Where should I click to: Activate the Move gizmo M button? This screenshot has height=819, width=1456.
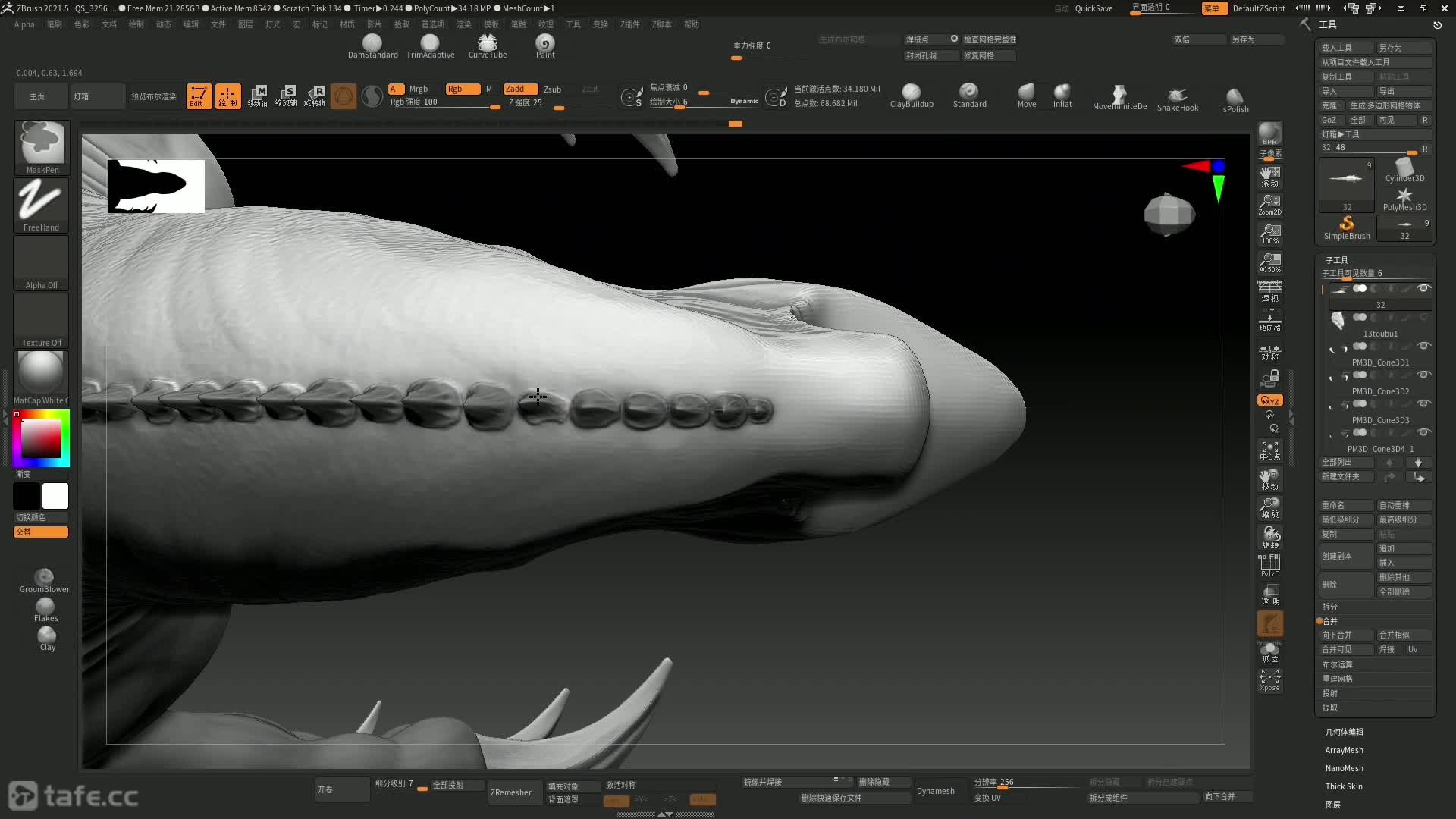pyautogui.click(x=258, y=96)
